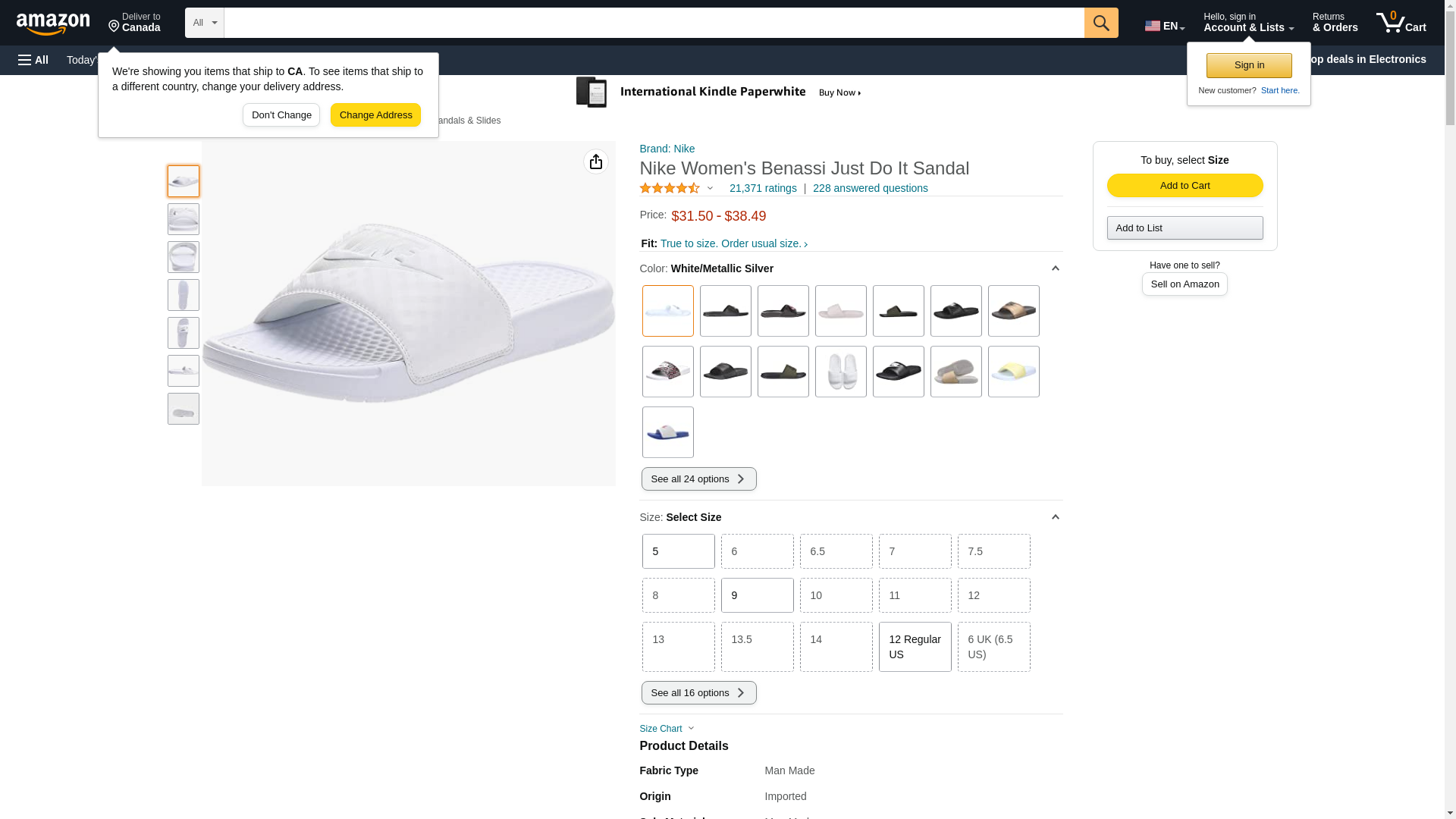Open Returns & Orders
The height and width of the screenshot is (819, 1456).
[1335, 23]
